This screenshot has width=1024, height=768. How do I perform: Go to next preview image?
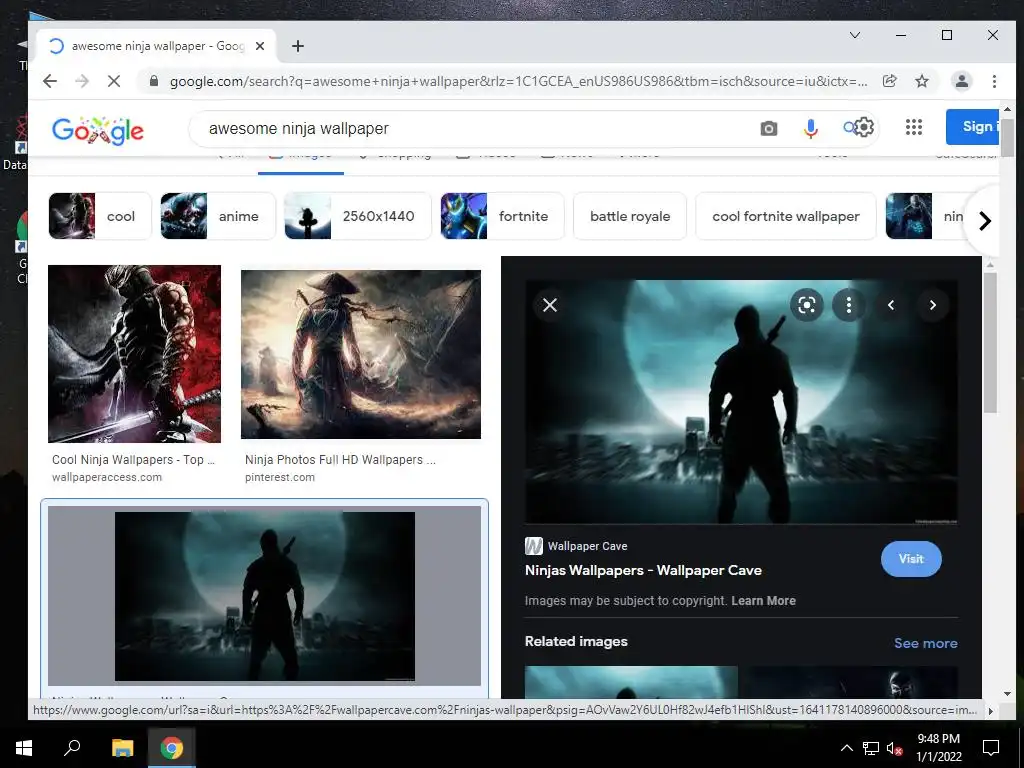click(x=933, y=305)
